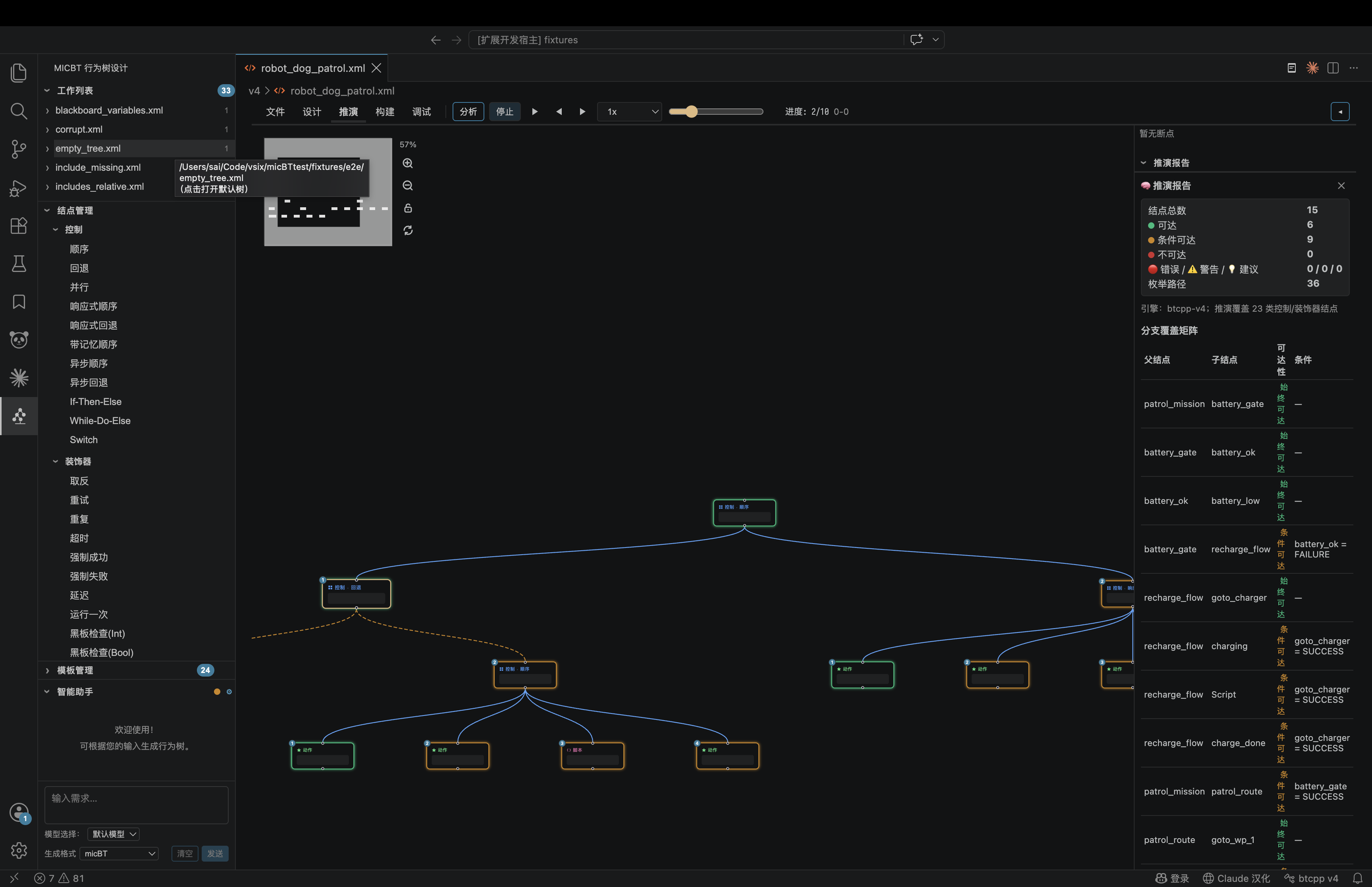Click the 停止 button
Image resolution: width=1372 pixels, height=887 pixels.
[x=505, y=112]
